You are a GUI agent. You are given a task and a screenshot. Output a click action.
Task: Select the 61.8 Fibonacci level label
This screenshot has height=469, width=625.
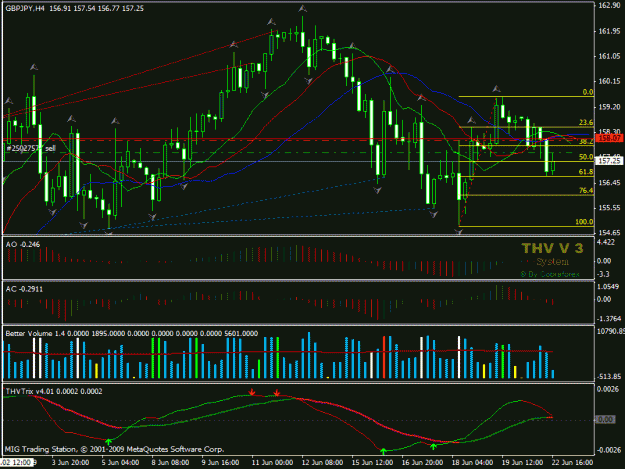click(586, 172)
